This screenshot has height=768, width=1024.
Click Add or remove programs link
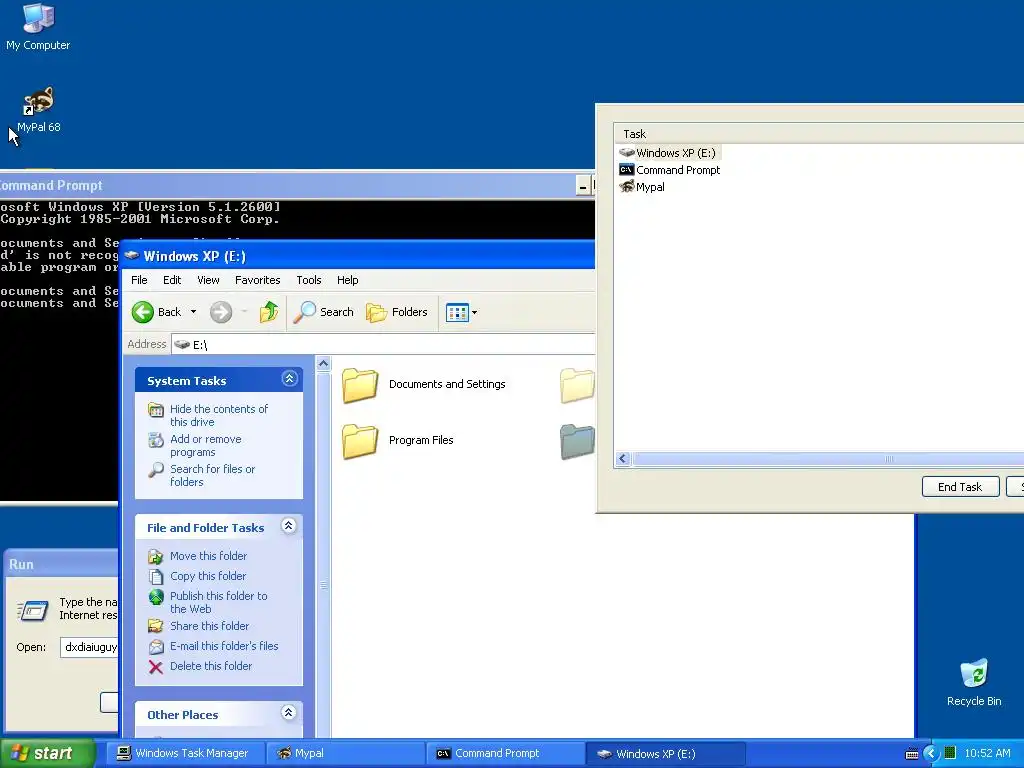[206, 445]
